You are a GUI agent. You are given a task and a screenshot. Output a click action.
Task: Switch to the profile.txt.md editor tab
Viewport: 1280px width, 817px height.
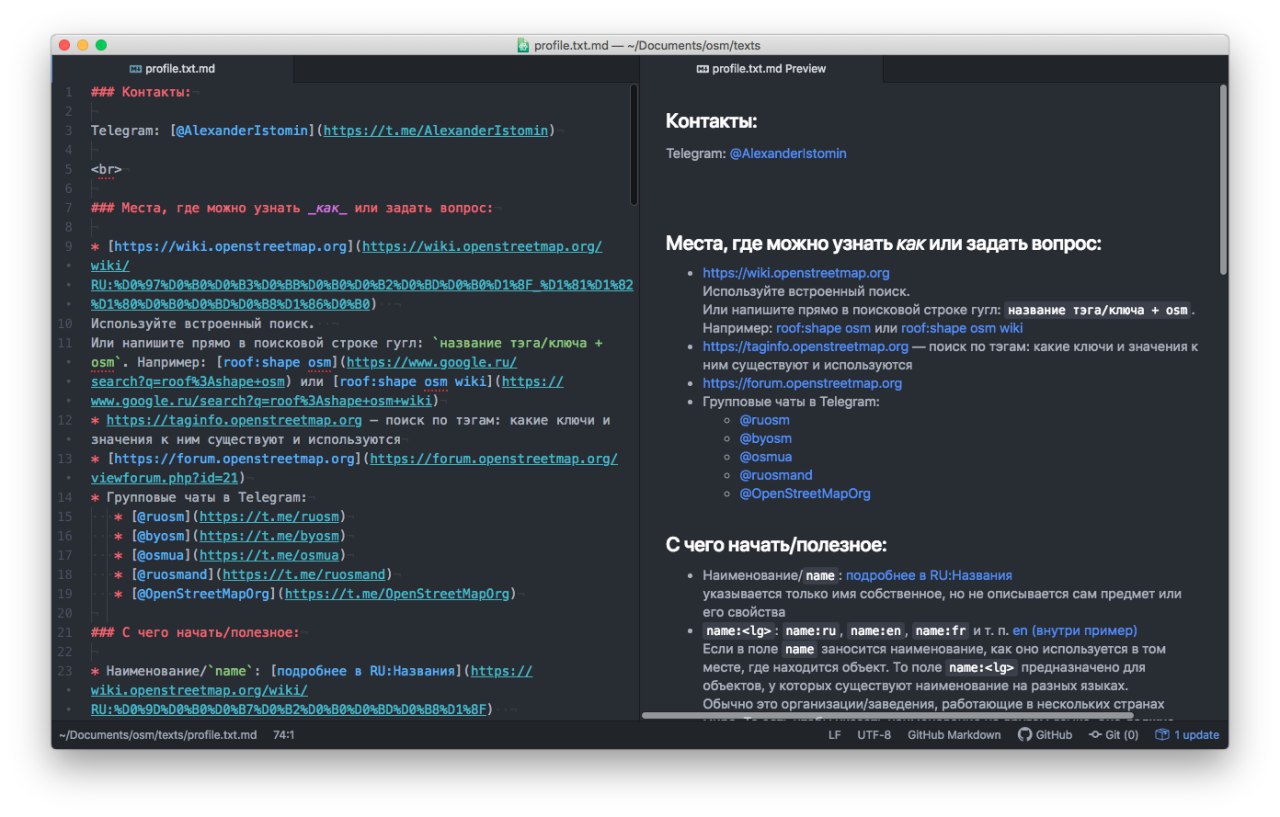click(x=172, y=69)
